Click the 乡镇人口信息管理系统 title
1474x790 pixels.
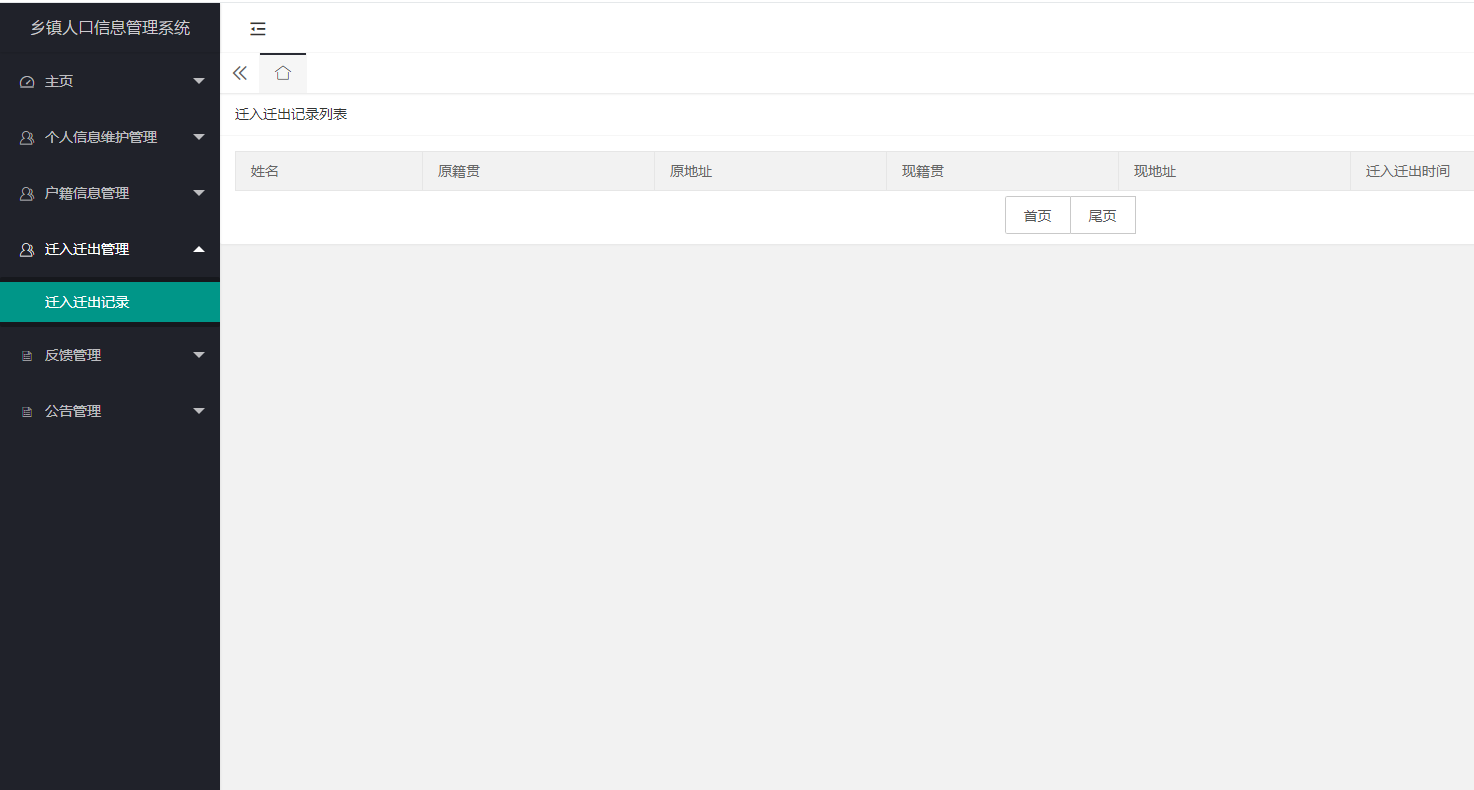pos(110,28)
